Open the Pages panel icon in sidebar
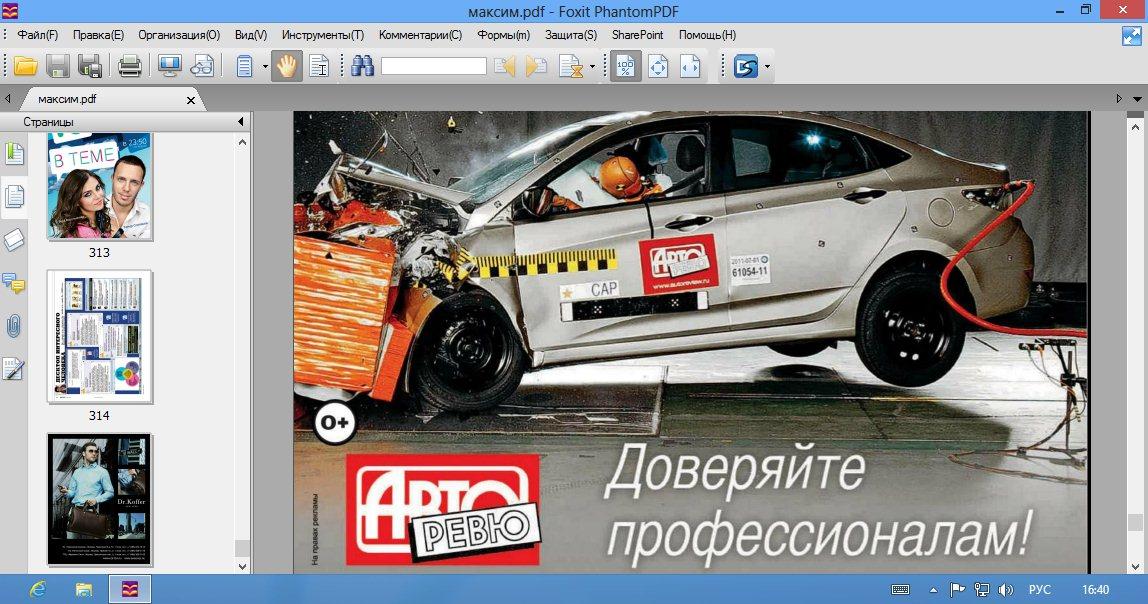1148x604 pixels. pos(14,197)
